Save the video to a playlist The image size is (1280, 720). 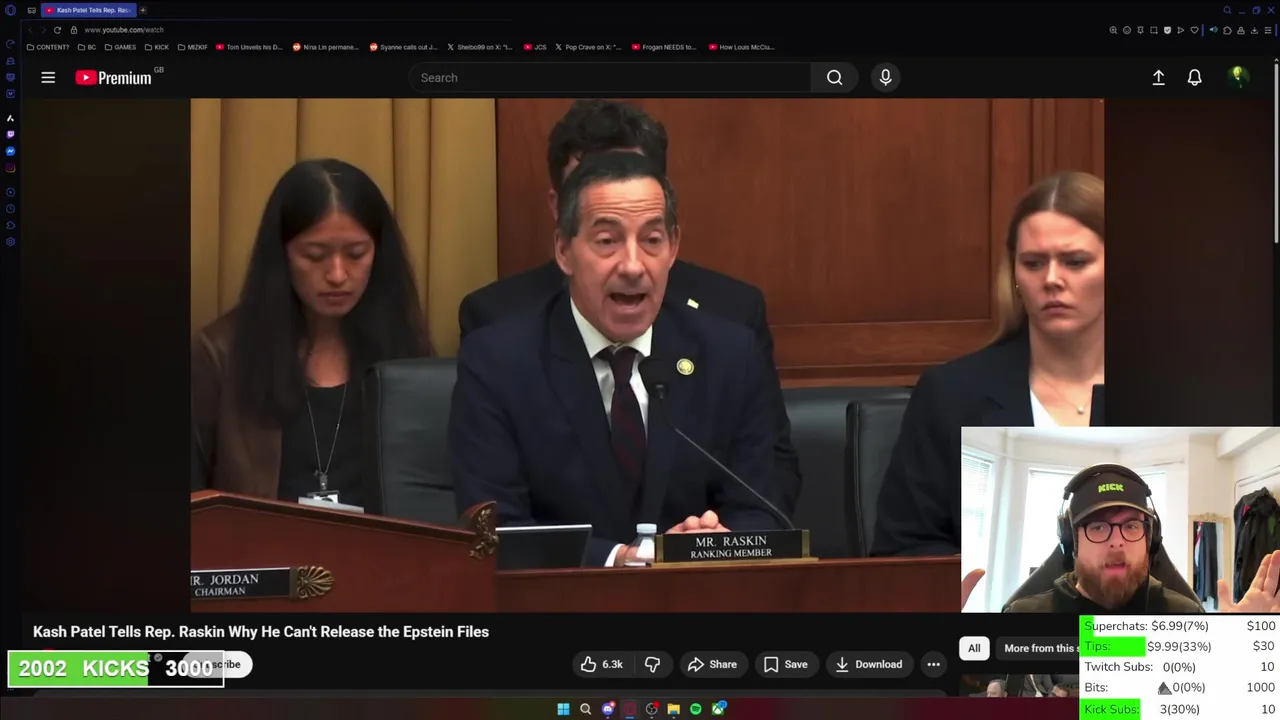point(785,664)
